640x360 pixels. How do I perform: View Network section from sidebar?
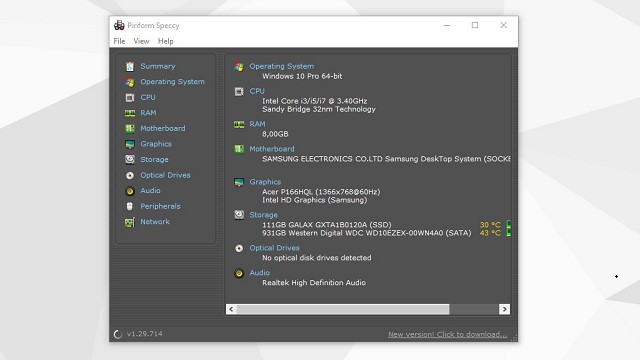(155, 222)
